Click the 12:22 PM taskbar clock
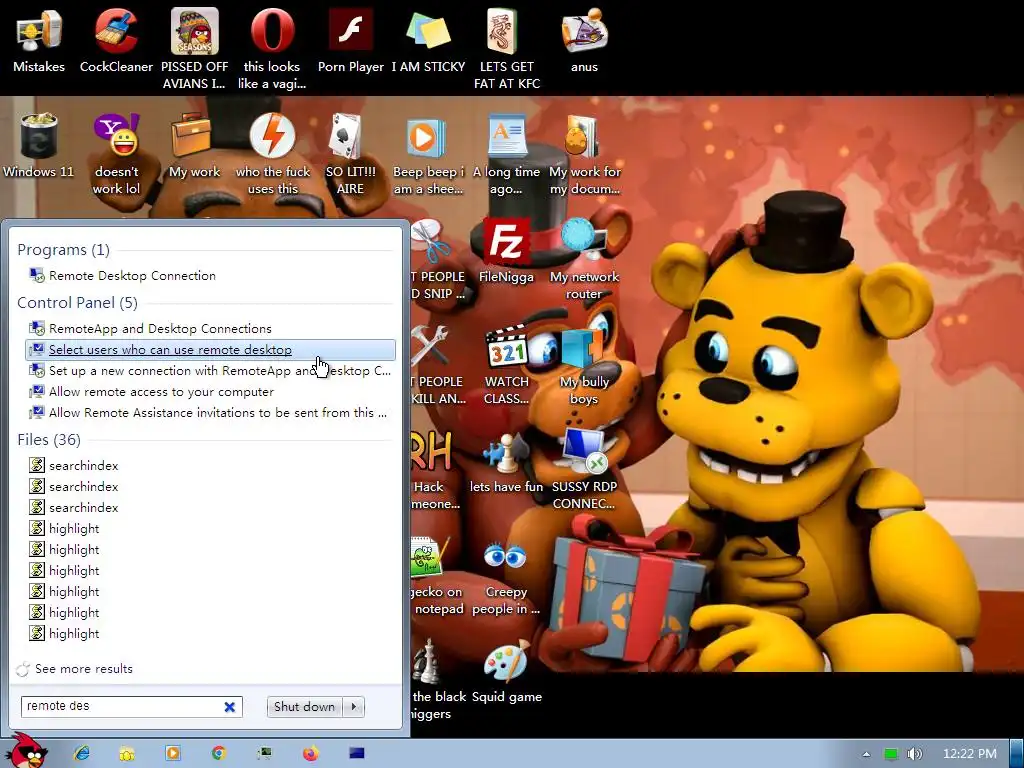Image resolution: width=1024 pixels, height=768 pixels. coord(969,754)
